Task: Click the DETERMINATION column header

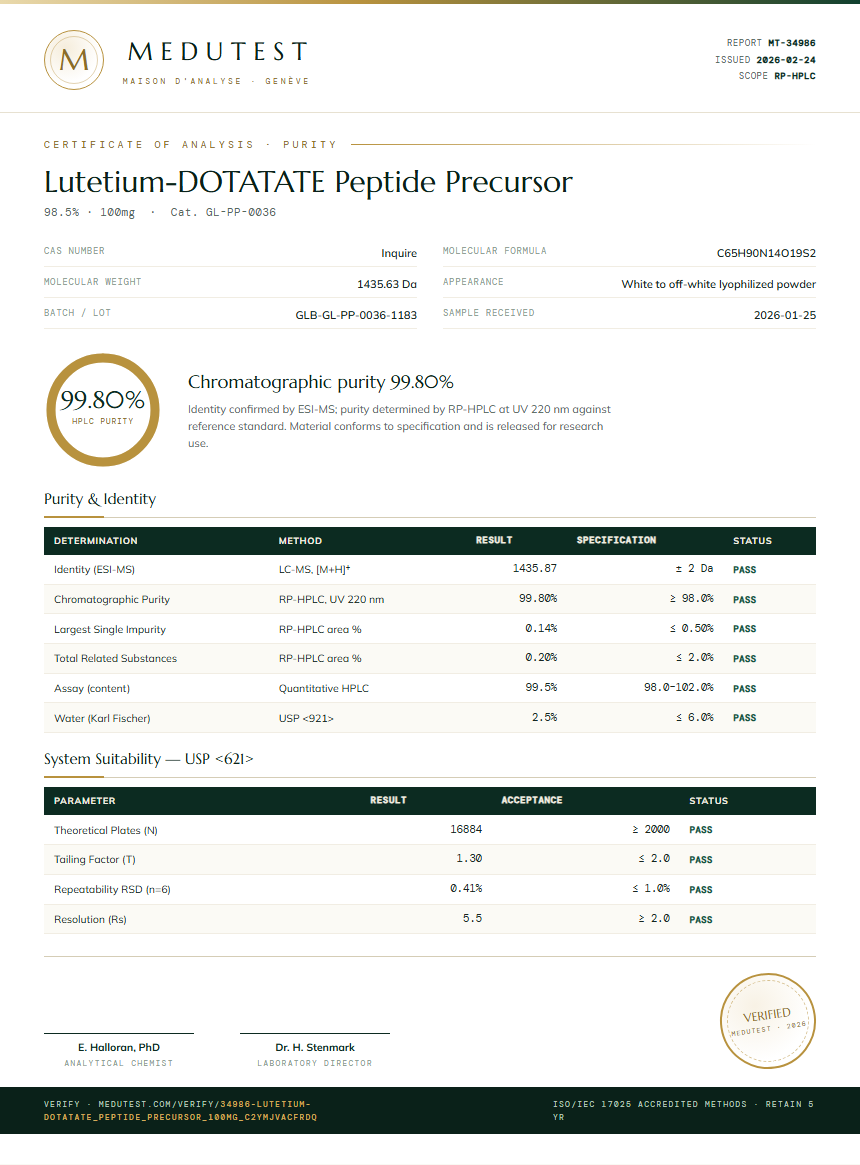Action: coord(96,541)
